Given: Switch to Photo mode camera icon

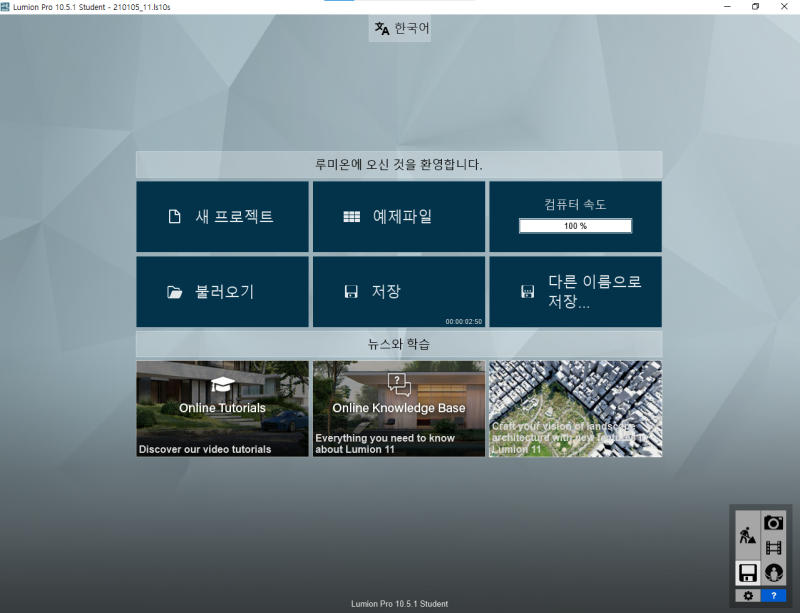Looking at the screenshot, I should (773, 523).
